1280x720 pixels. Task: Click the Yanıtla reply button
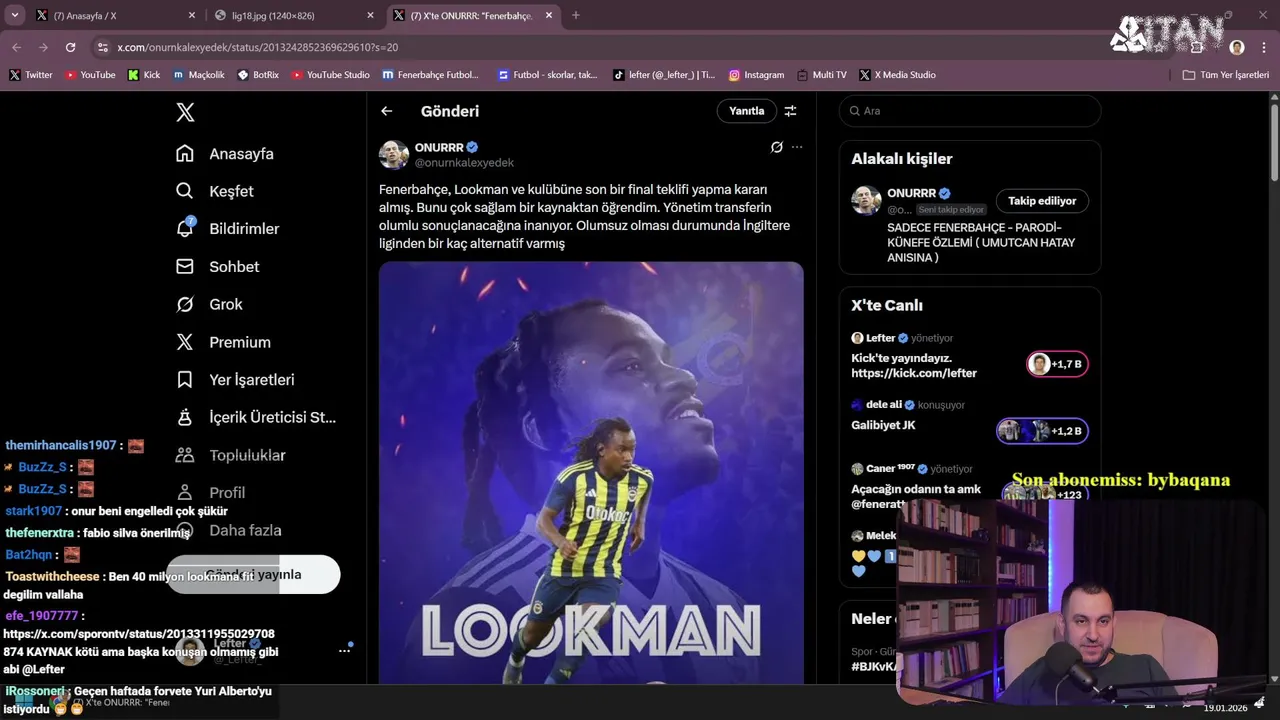click(746, 111)
